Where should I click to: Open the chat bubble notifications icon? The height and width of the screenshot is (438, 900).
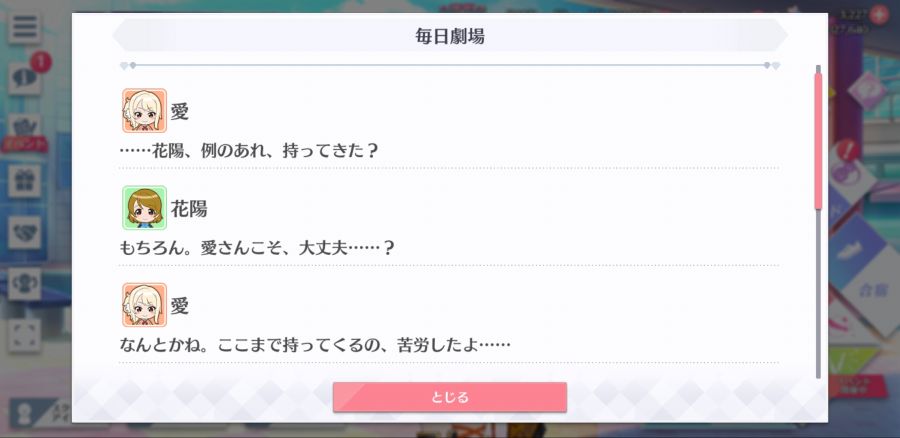(24, 79)
